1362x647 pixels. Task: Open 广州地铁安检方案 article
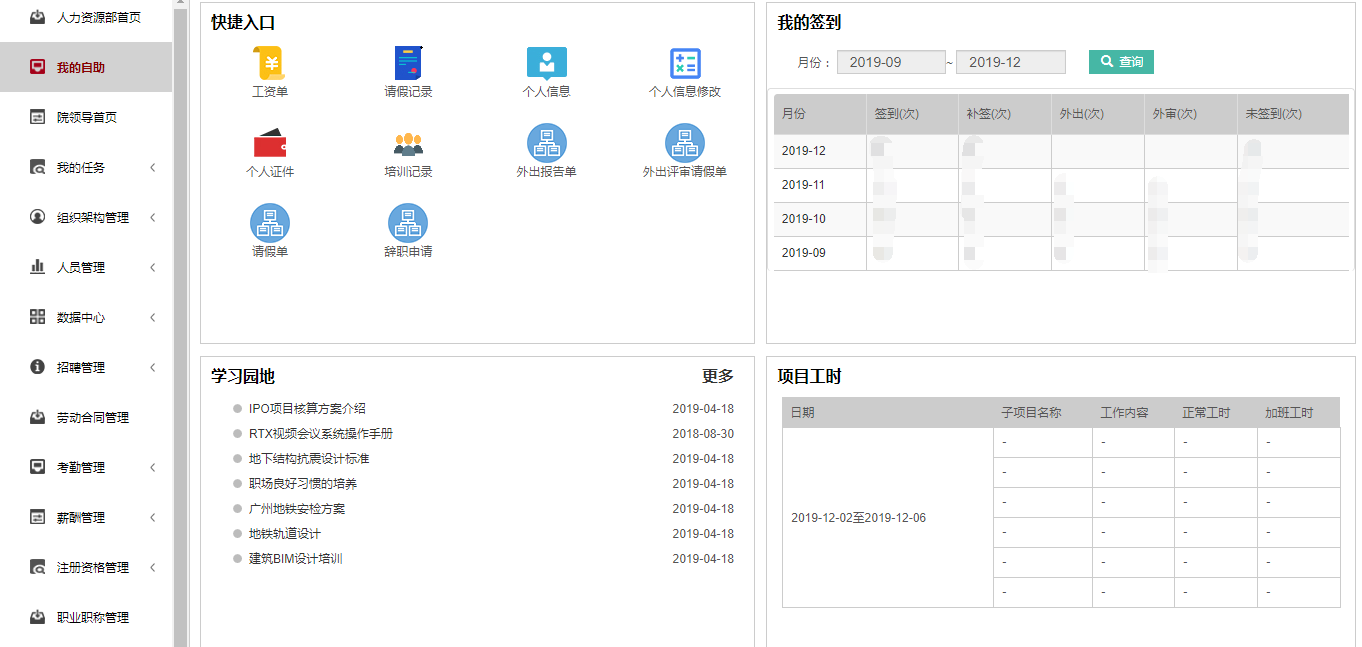click(297, 508)
